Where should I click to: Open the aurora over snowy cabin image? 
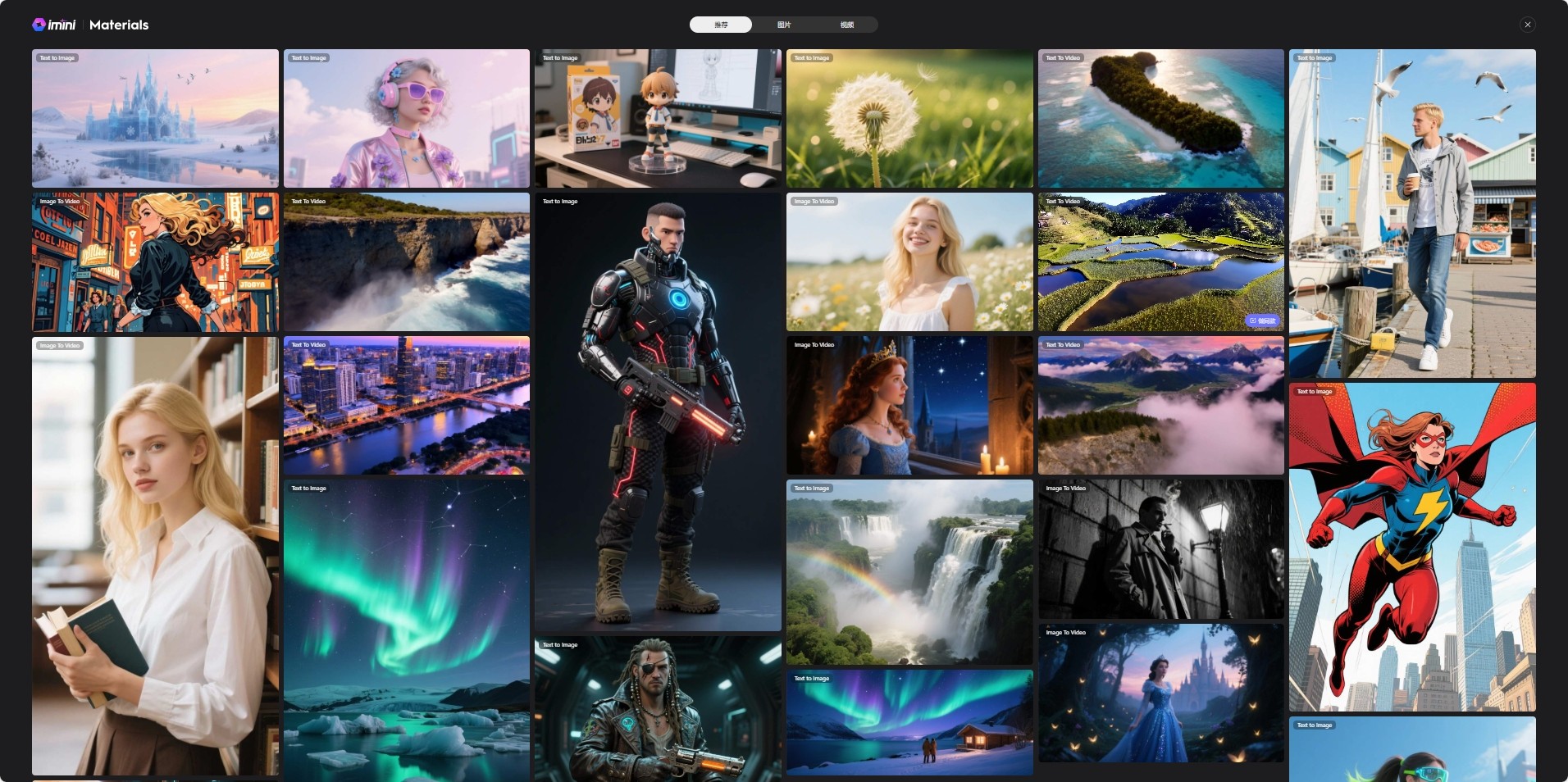tap(909, 722)
